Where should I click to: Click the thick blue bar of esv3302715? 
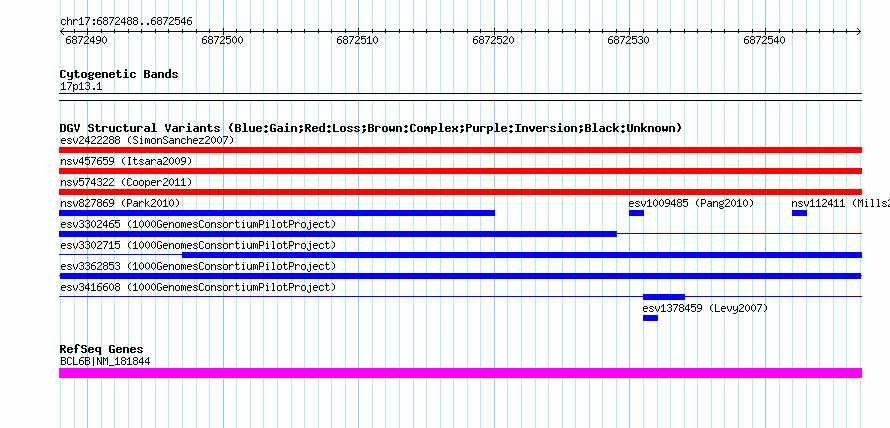(x=522, y=255)
